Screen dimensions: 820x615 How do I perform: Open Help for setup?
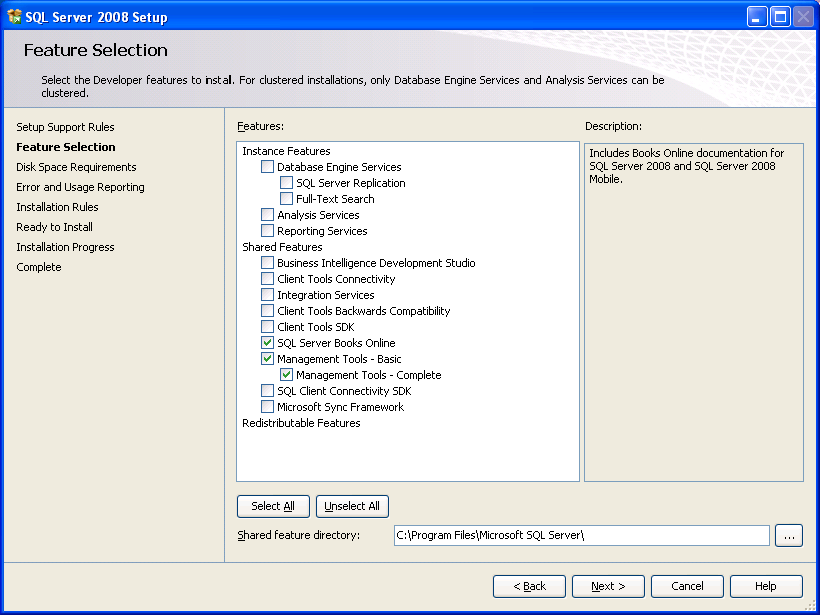766,586
